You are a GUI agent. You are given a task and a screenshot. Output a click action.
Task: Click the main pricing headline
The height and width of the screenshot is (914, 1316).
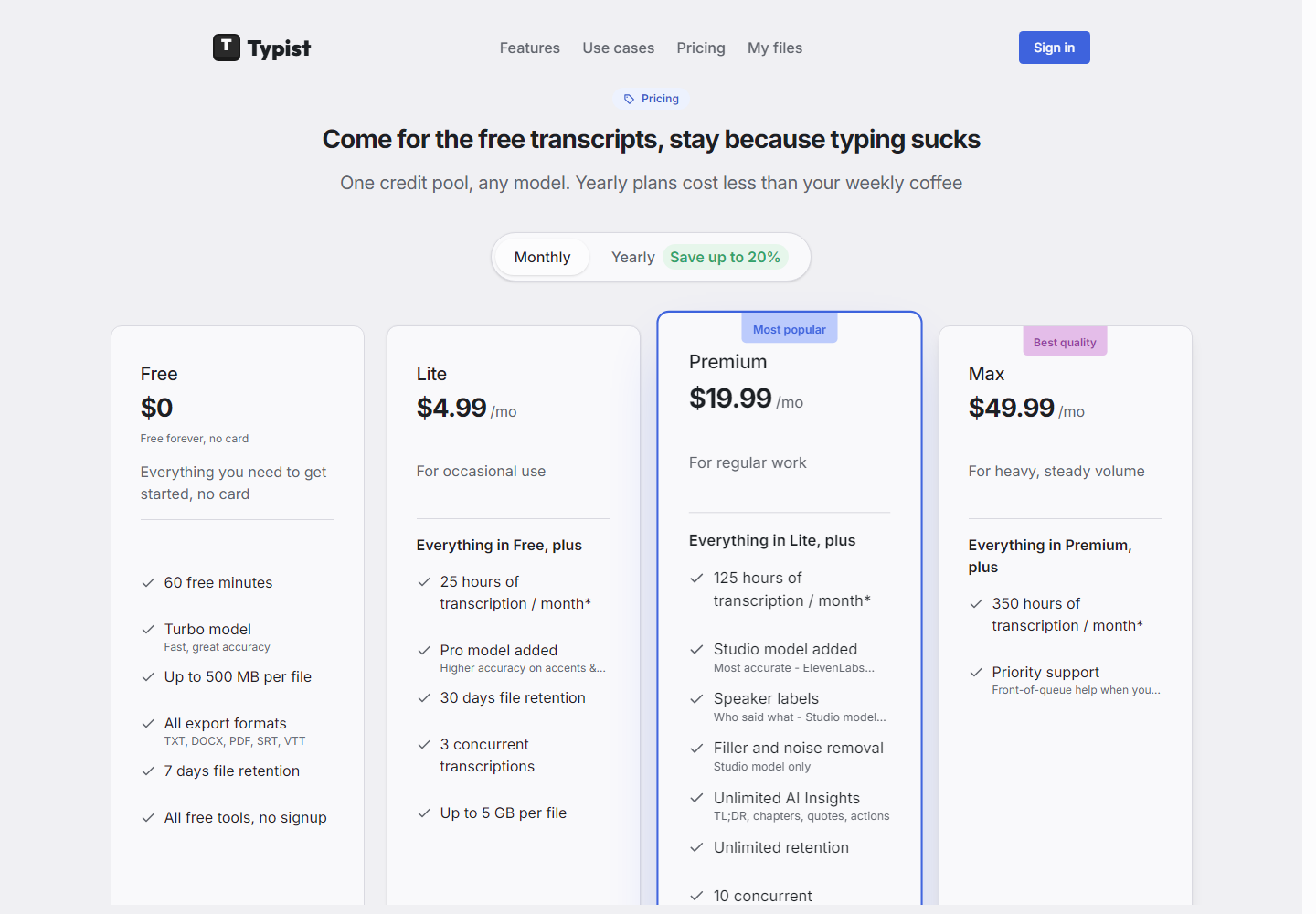tap(652, 139)
